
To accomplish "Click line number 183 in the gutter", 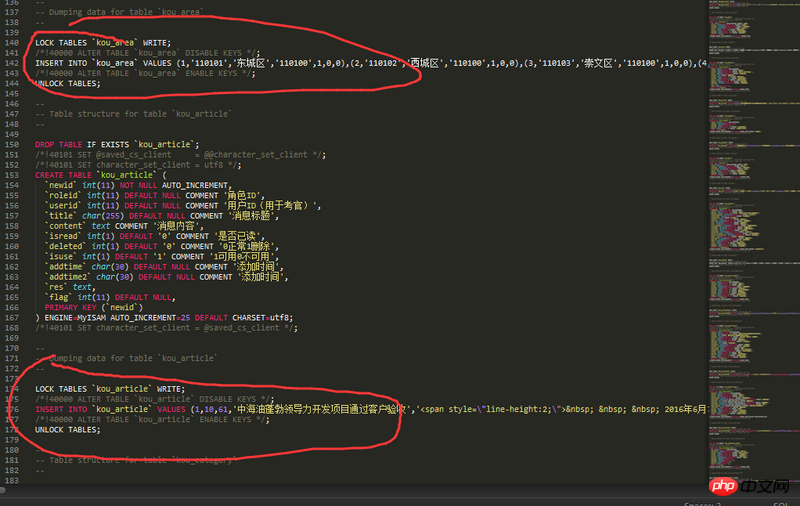I will click(x=11, y=481).
